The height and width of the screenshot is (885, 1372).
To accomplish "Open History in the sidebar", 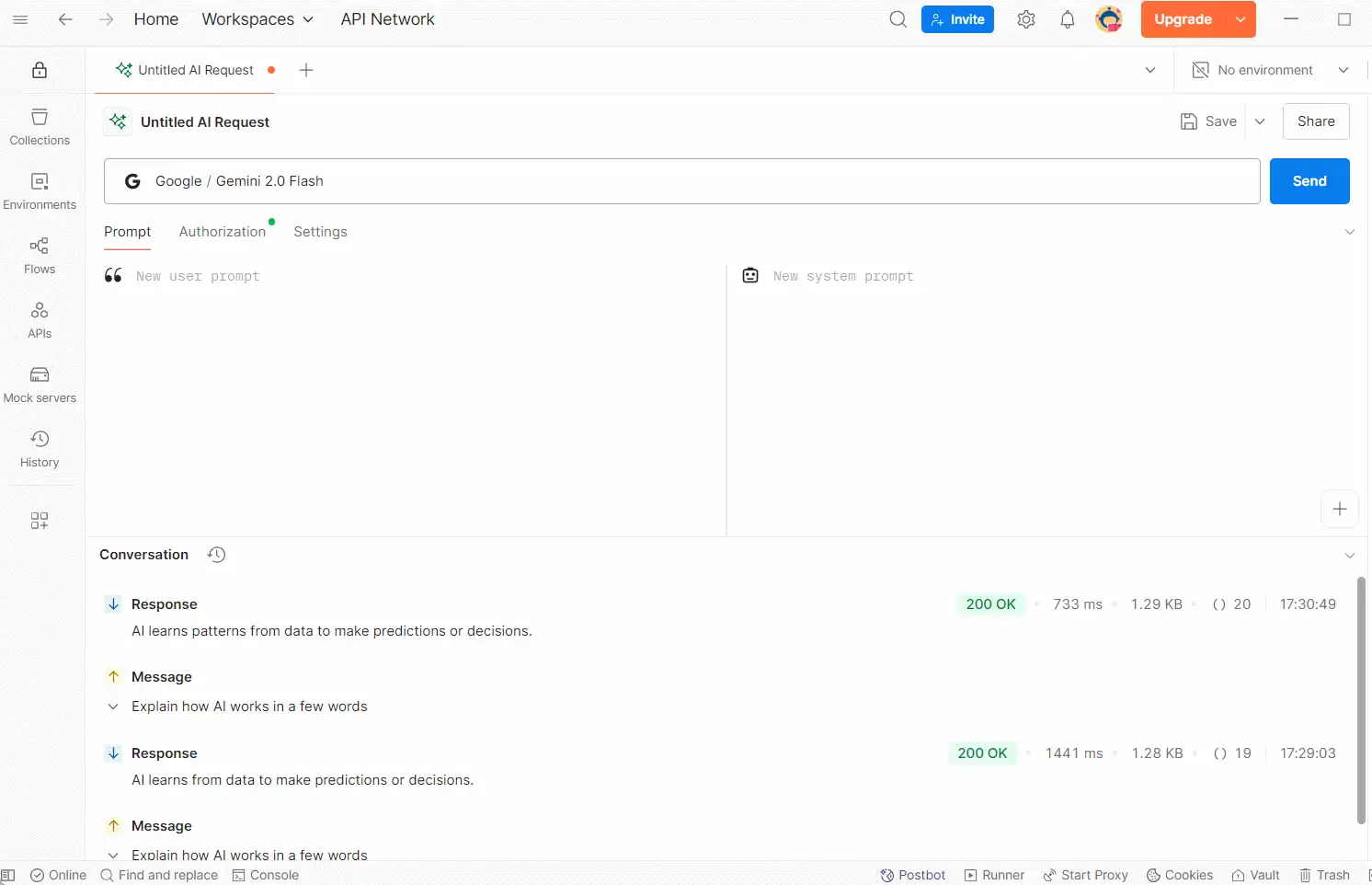I will pyautogui.click(x=40, y=449).
